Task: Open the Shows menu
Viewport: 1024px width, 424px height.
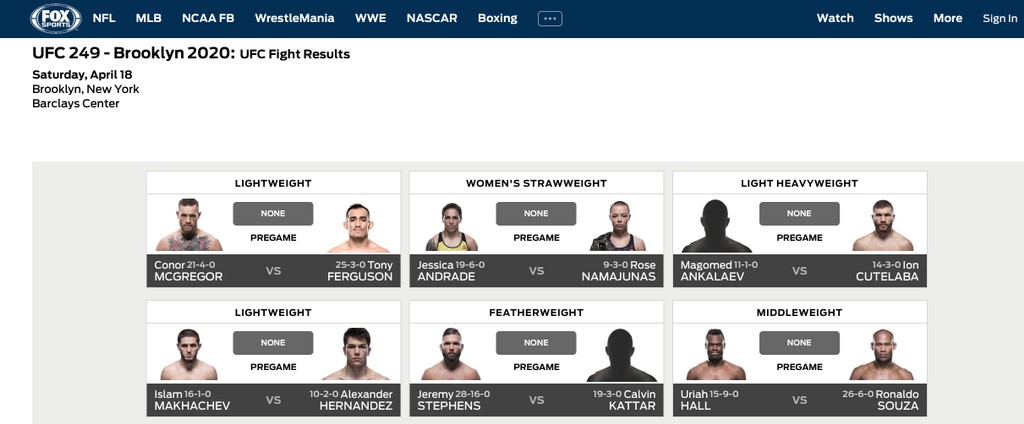Action: point(893,18)
